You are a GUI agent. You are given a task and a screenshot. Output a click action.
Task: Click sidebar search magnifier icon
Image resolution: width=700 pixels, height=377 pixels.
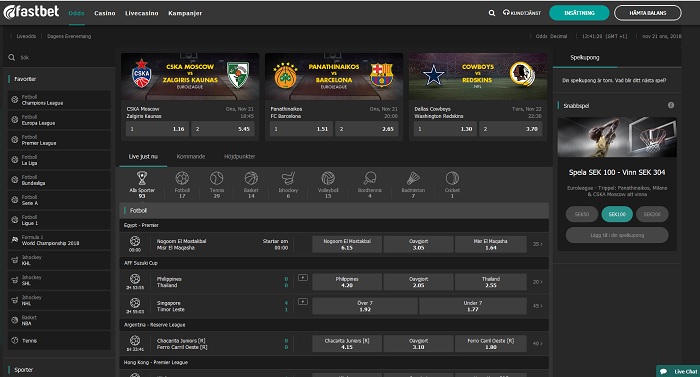pos(12,58)
